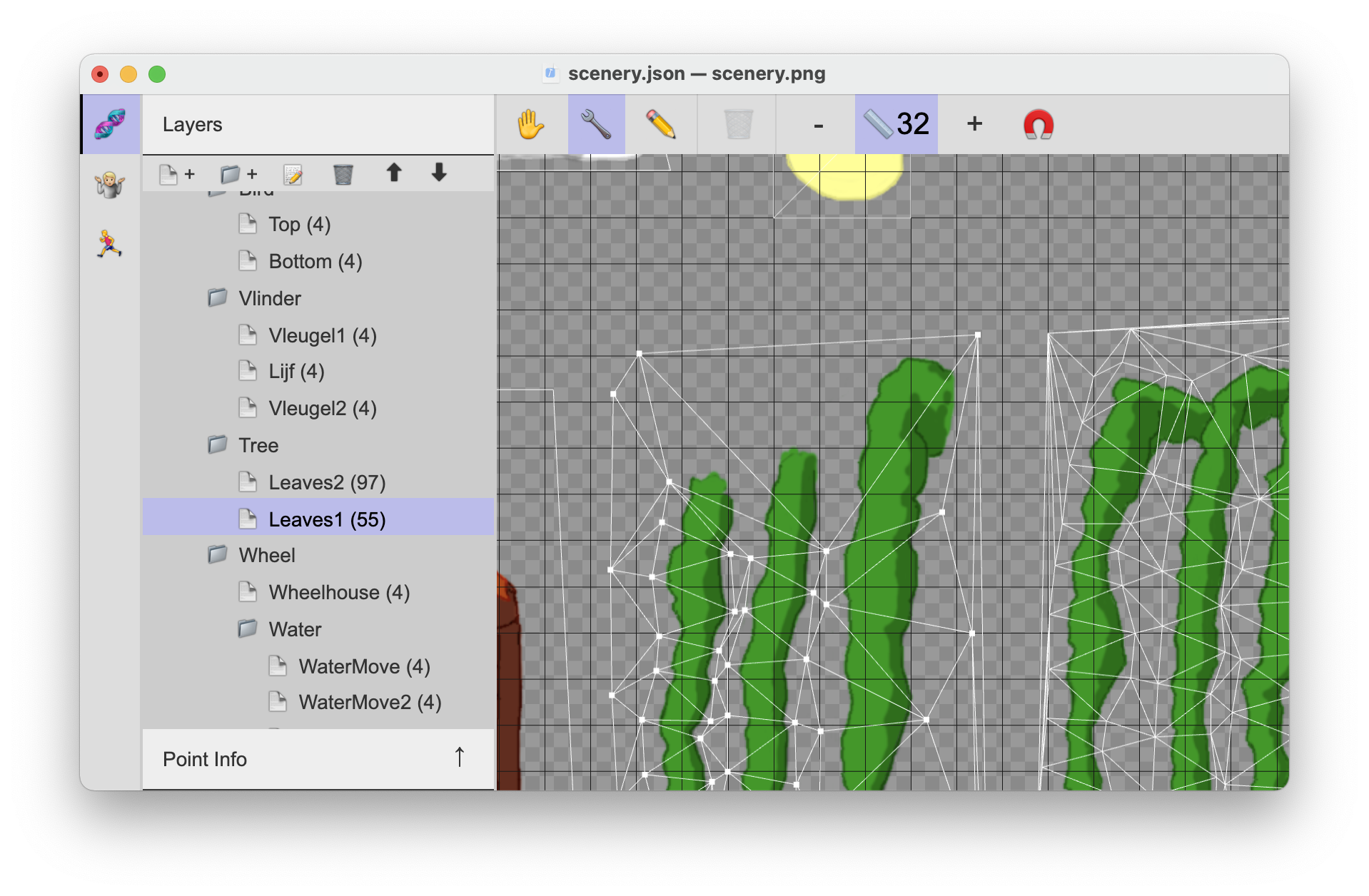Move layer down with the down arrow
1369x896 pixels.
click(x=439, y=173)
